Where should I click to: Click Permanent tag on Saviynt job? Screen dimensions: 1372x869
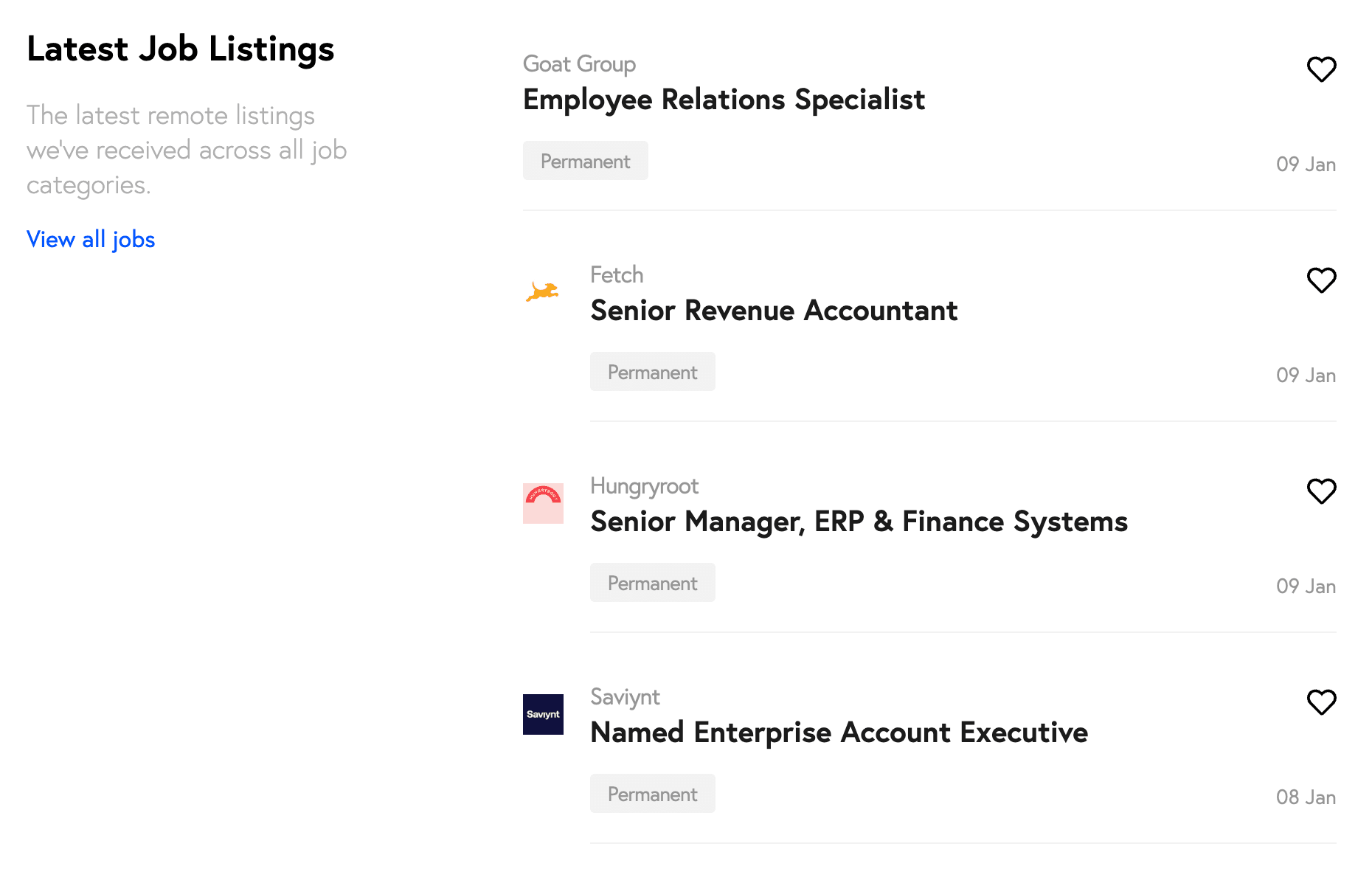pyautogui.click(x=652, y=794)
